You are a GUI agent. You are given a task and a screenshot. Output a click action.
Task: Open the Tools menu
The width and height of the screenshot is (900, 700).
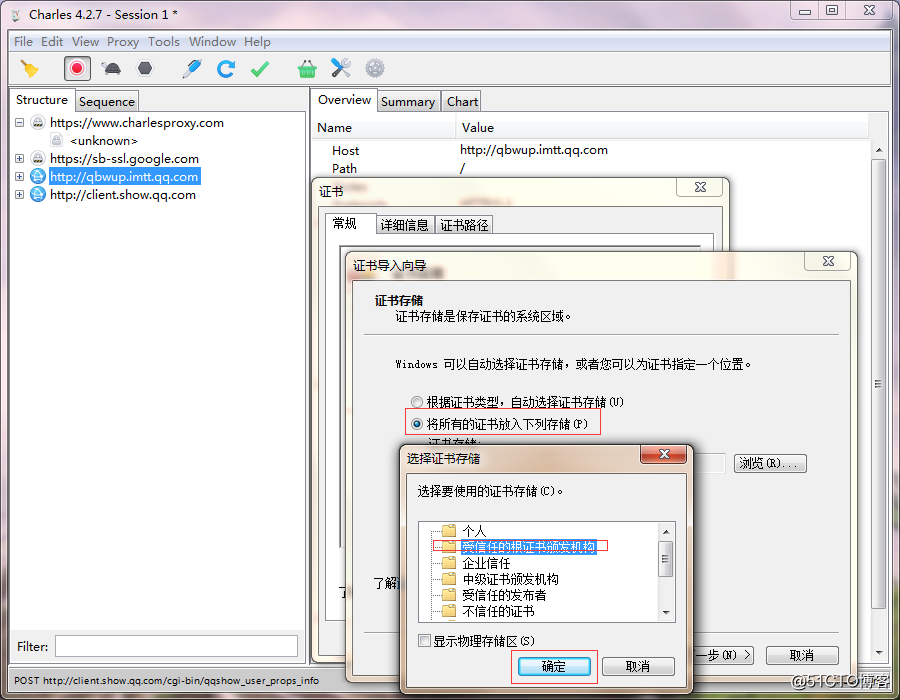click(164, 42)
